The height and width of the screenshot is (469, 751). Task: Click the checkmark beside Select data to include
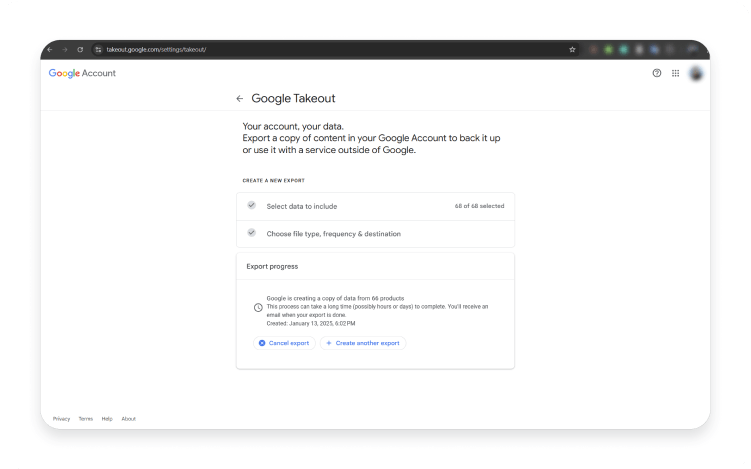251,205
